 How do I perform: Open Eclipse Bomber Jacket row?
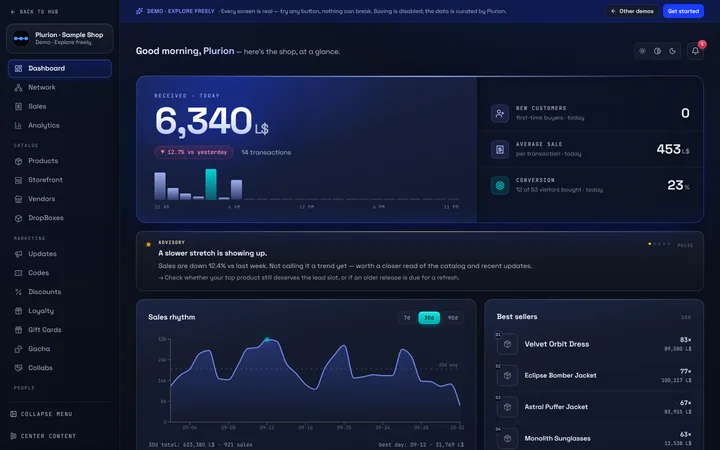(x=594, y=376)
